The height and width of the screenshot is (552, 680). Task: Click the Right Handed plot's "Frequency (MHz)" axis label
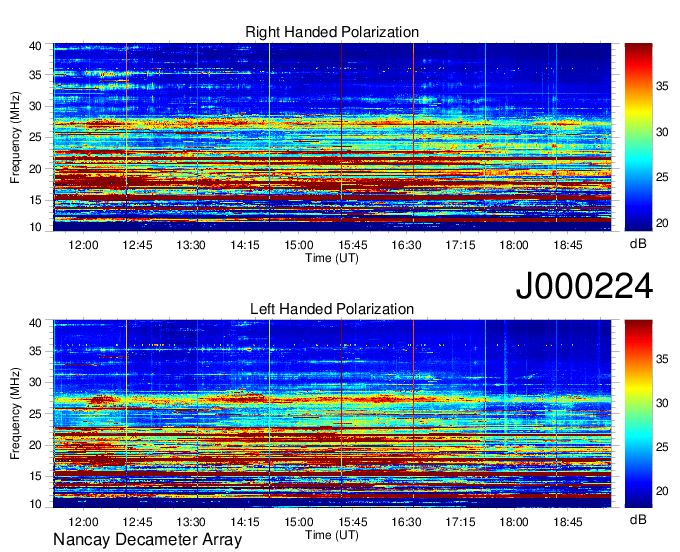(x=15, y=137)
